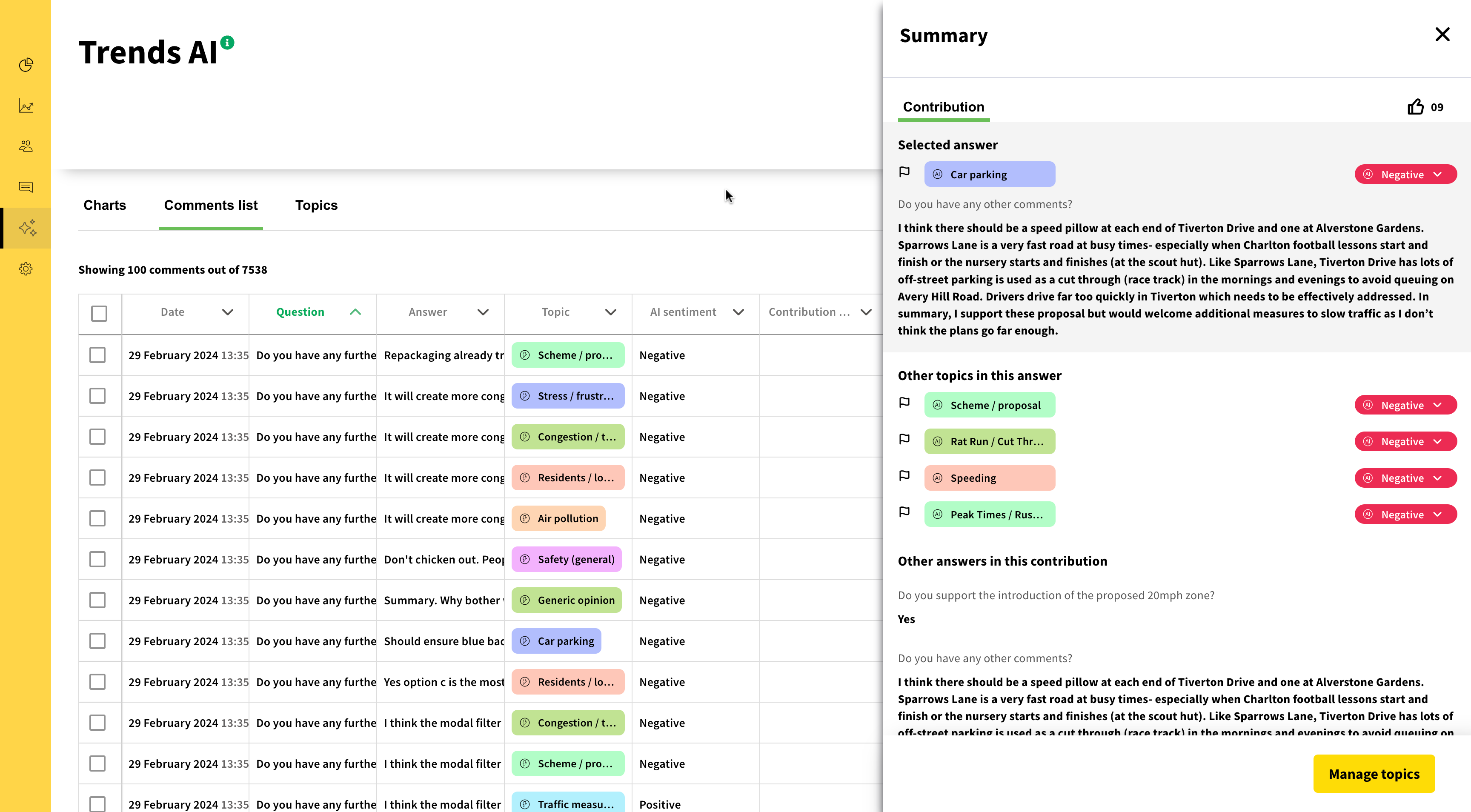This screenshot has width=1471, height=812.
Task: Click the Safety (general) topic tag
Action: click(x=567, y=559)
